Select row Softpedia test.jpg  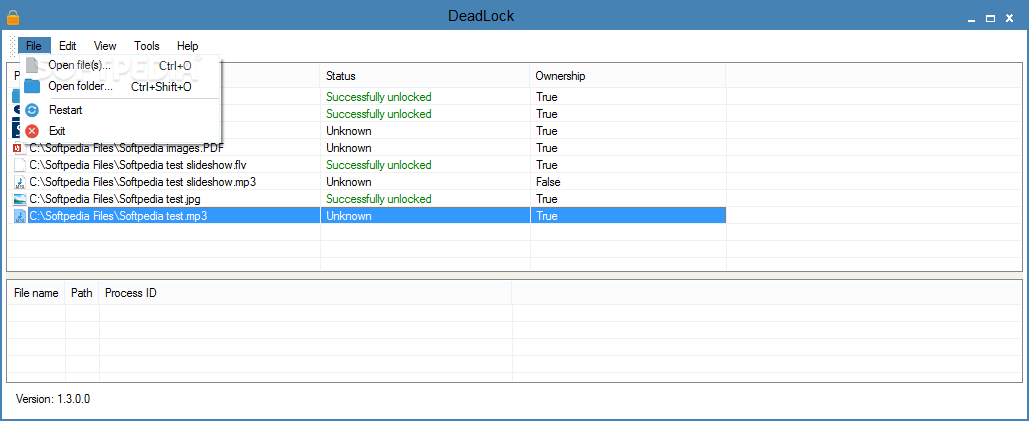(369, 199)
